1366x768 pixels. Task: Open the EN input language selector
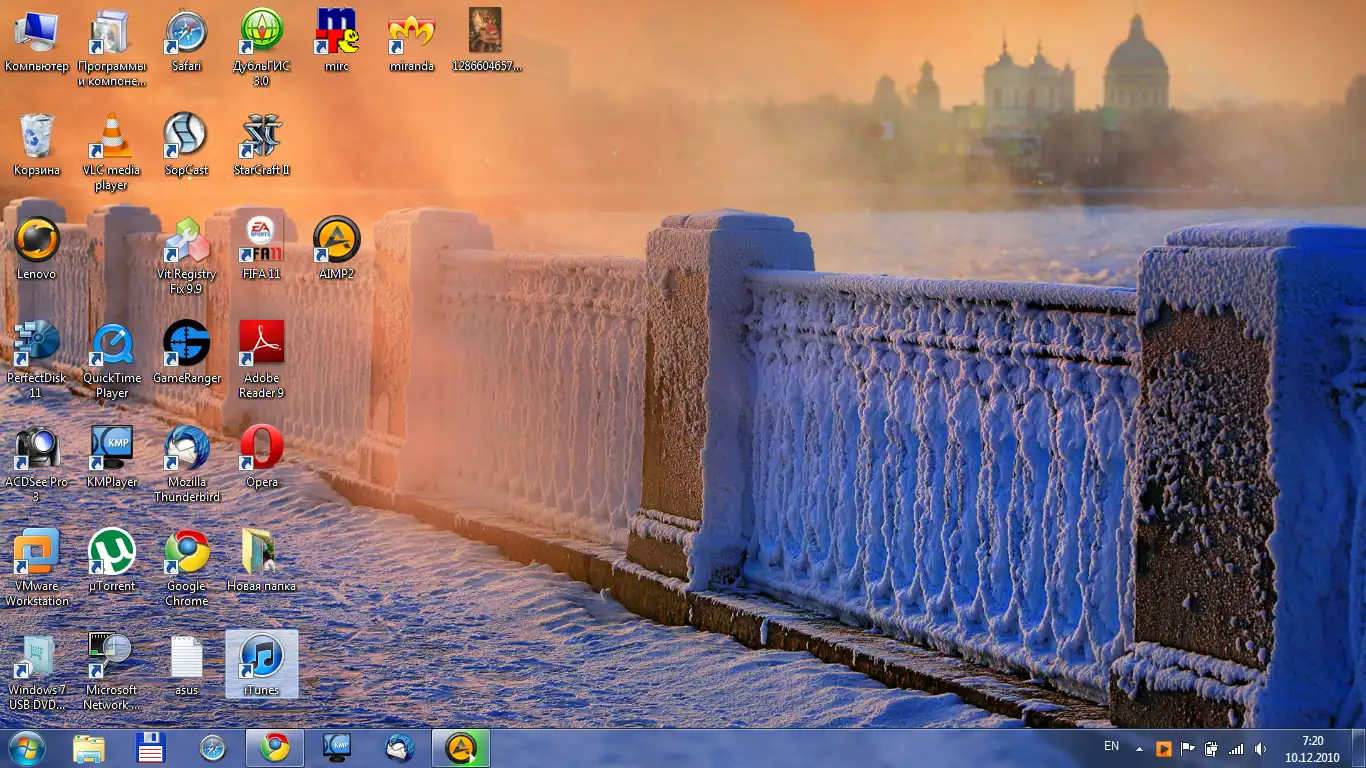(x=1111, y=746)
